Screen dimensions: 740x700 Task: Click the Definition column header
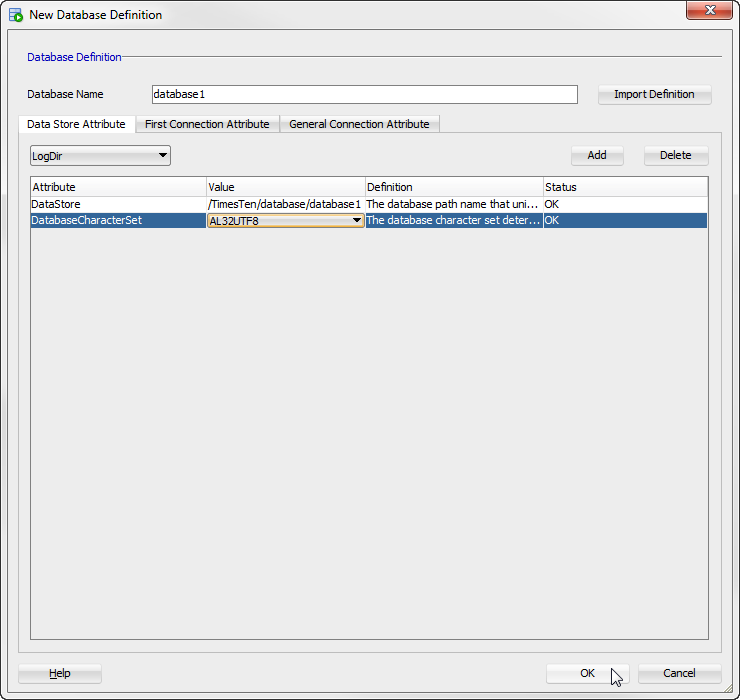tap(454, 187)
